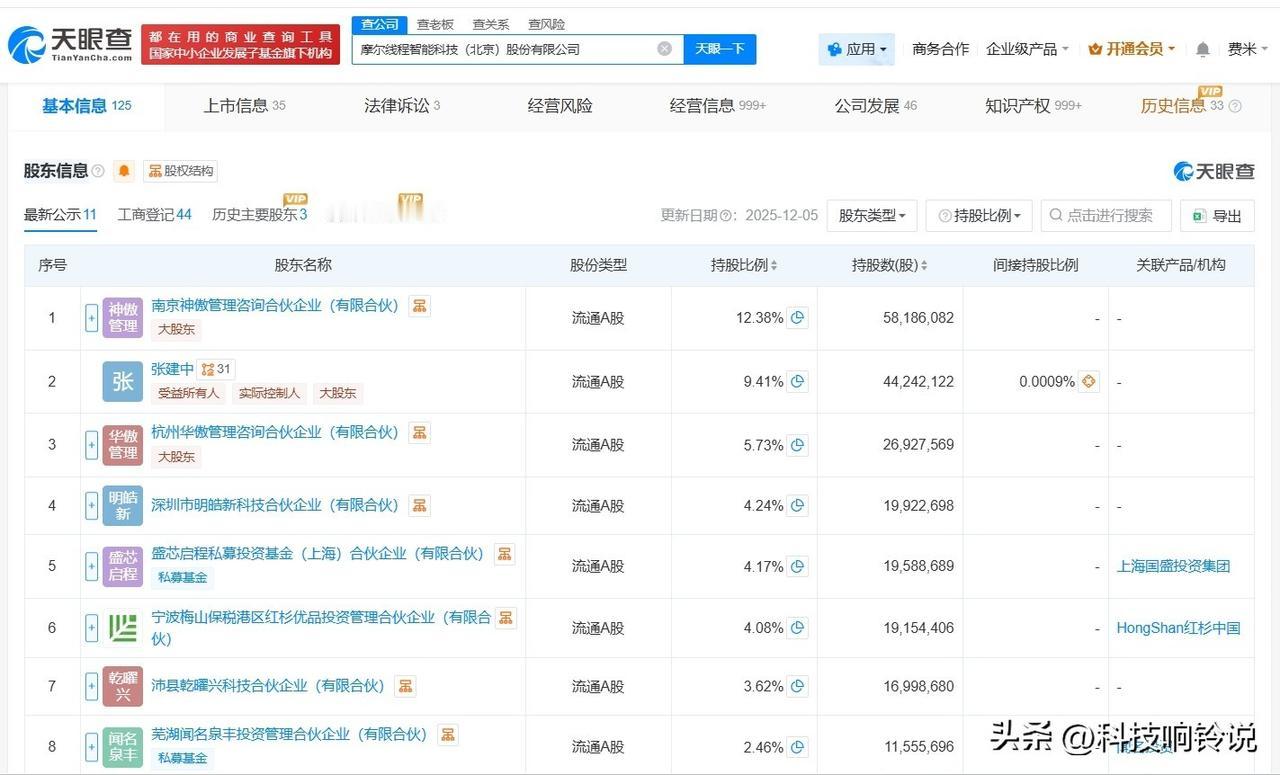
Task: Open the pie chart icon for 12.38%
Action: tap(798, 318)
